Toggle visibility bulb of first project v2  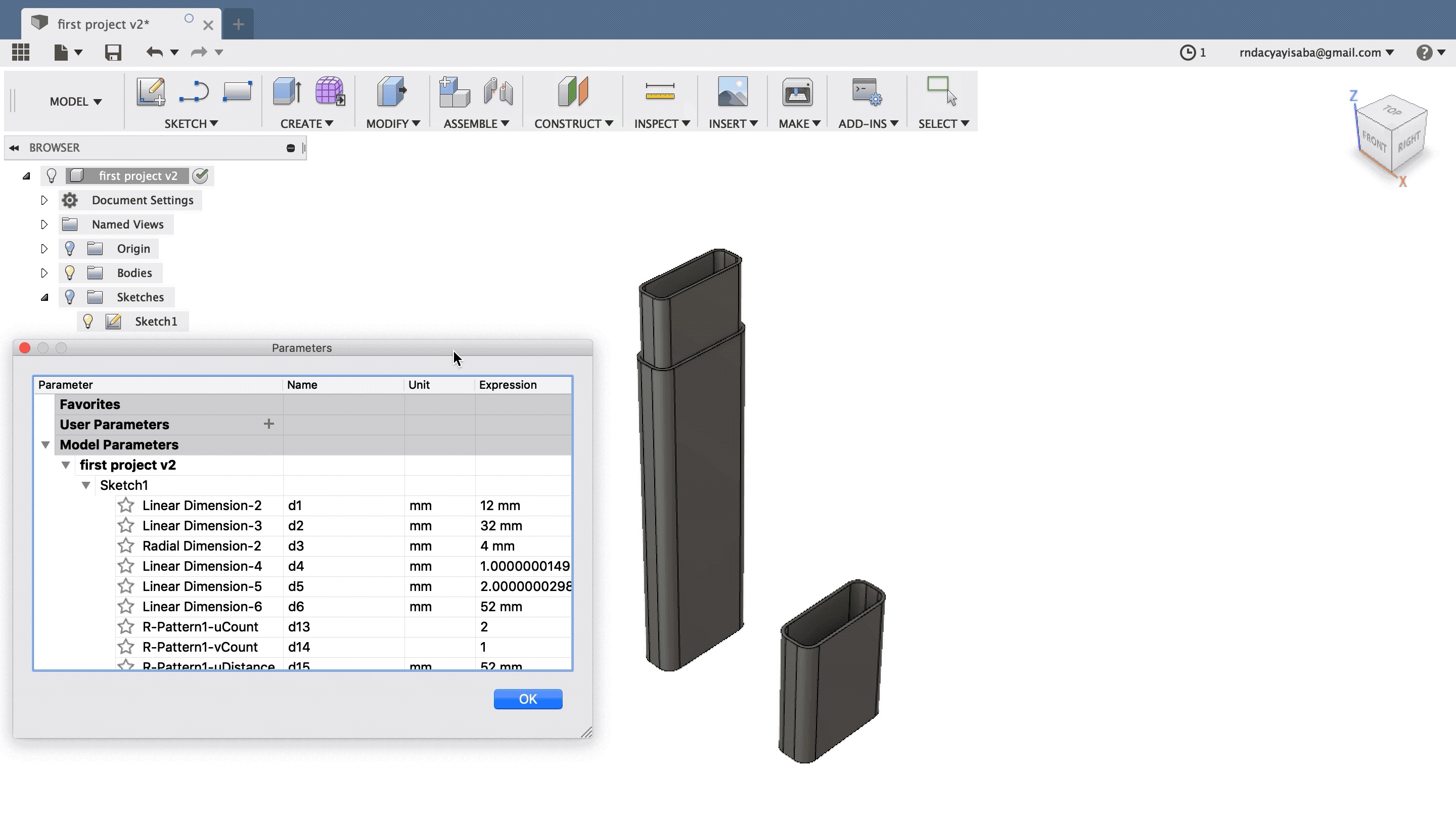coord(52,176)
